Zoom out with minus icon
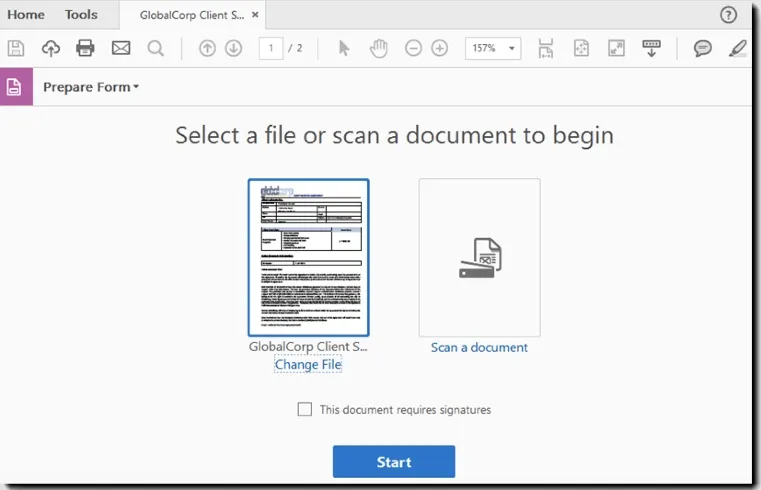This screenshot has width=761, height=490. (x=414, y=48)
